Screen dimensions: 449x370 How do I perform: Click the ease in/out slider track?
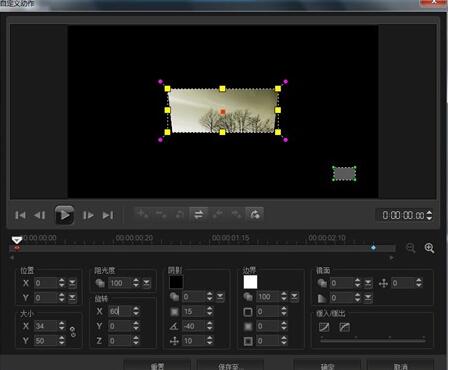tap(373, 341)
